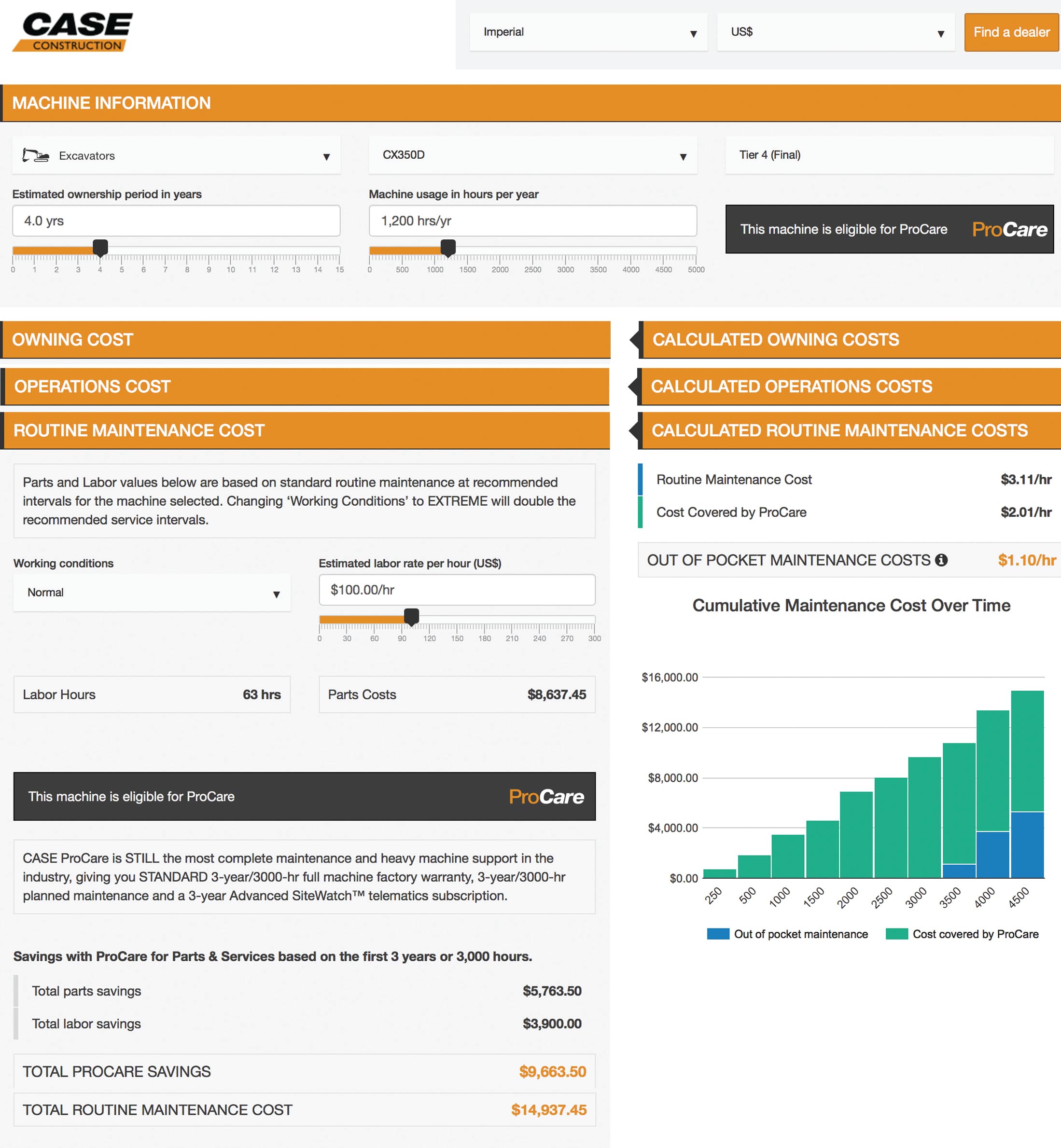
Task: Open the US$ currency dropdown
Action: pos(836,32)
